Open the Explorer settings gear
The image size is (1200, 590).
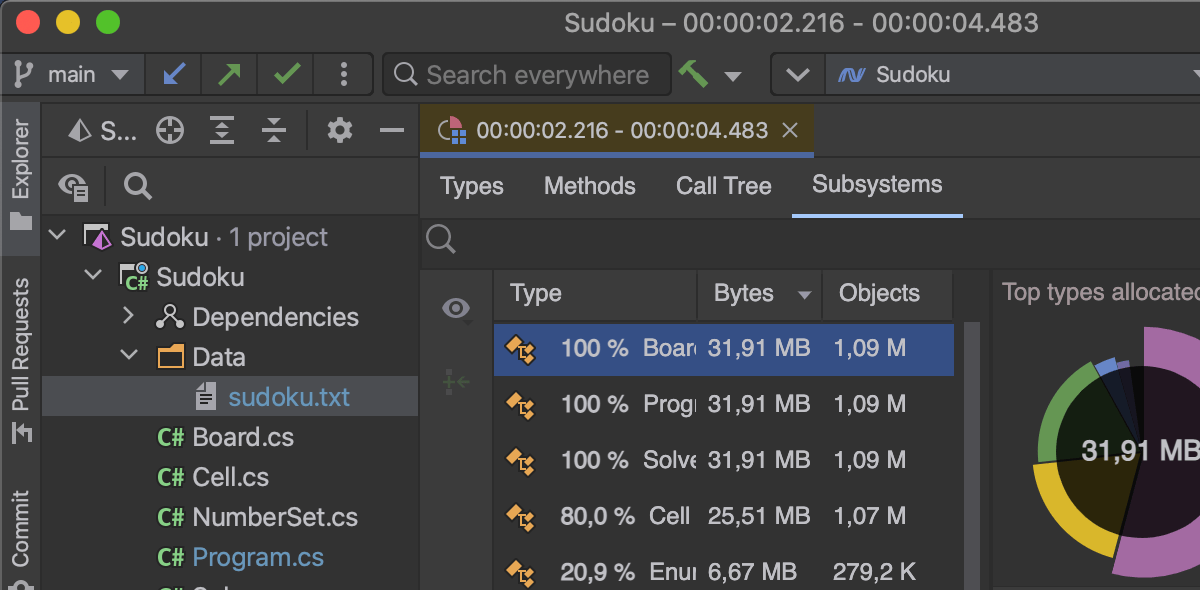340,130
